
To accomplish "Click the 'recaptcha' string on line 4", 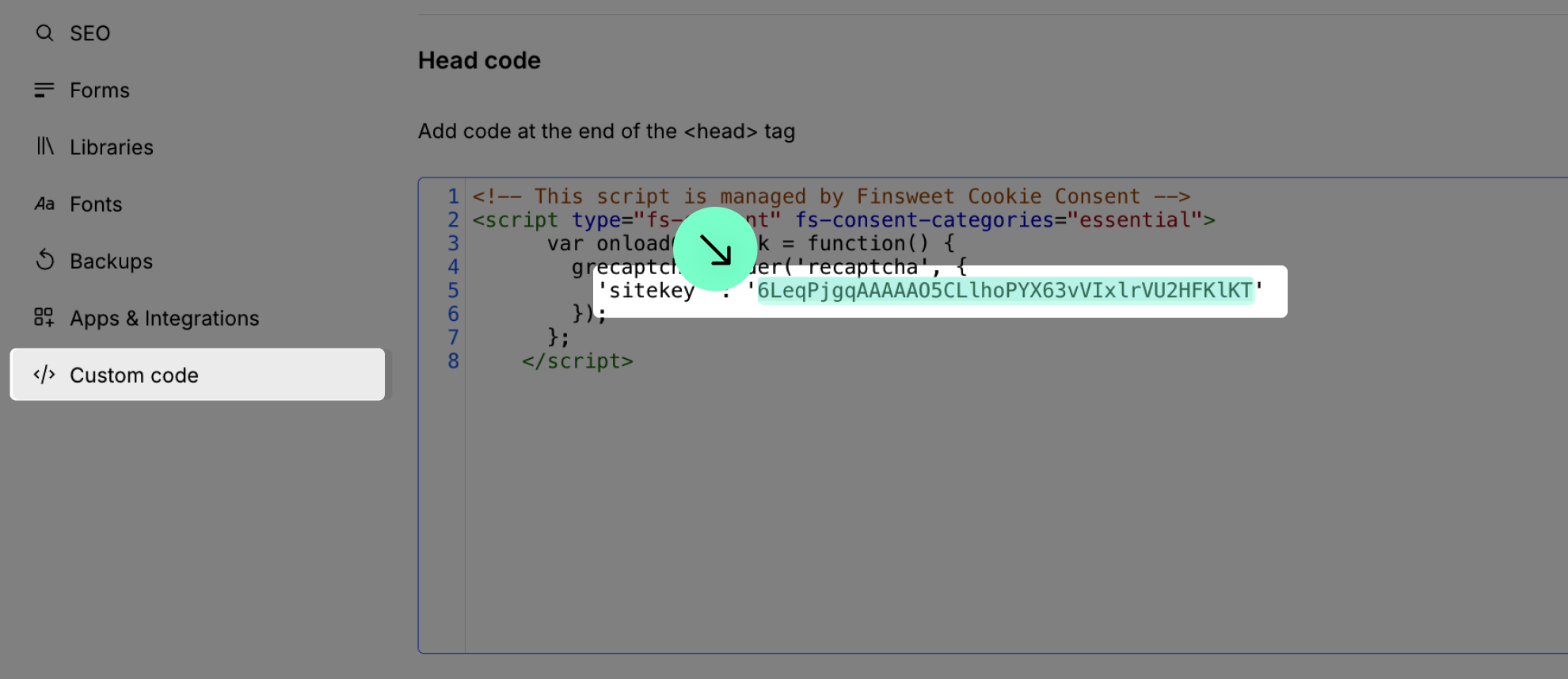I will [862, 268].
